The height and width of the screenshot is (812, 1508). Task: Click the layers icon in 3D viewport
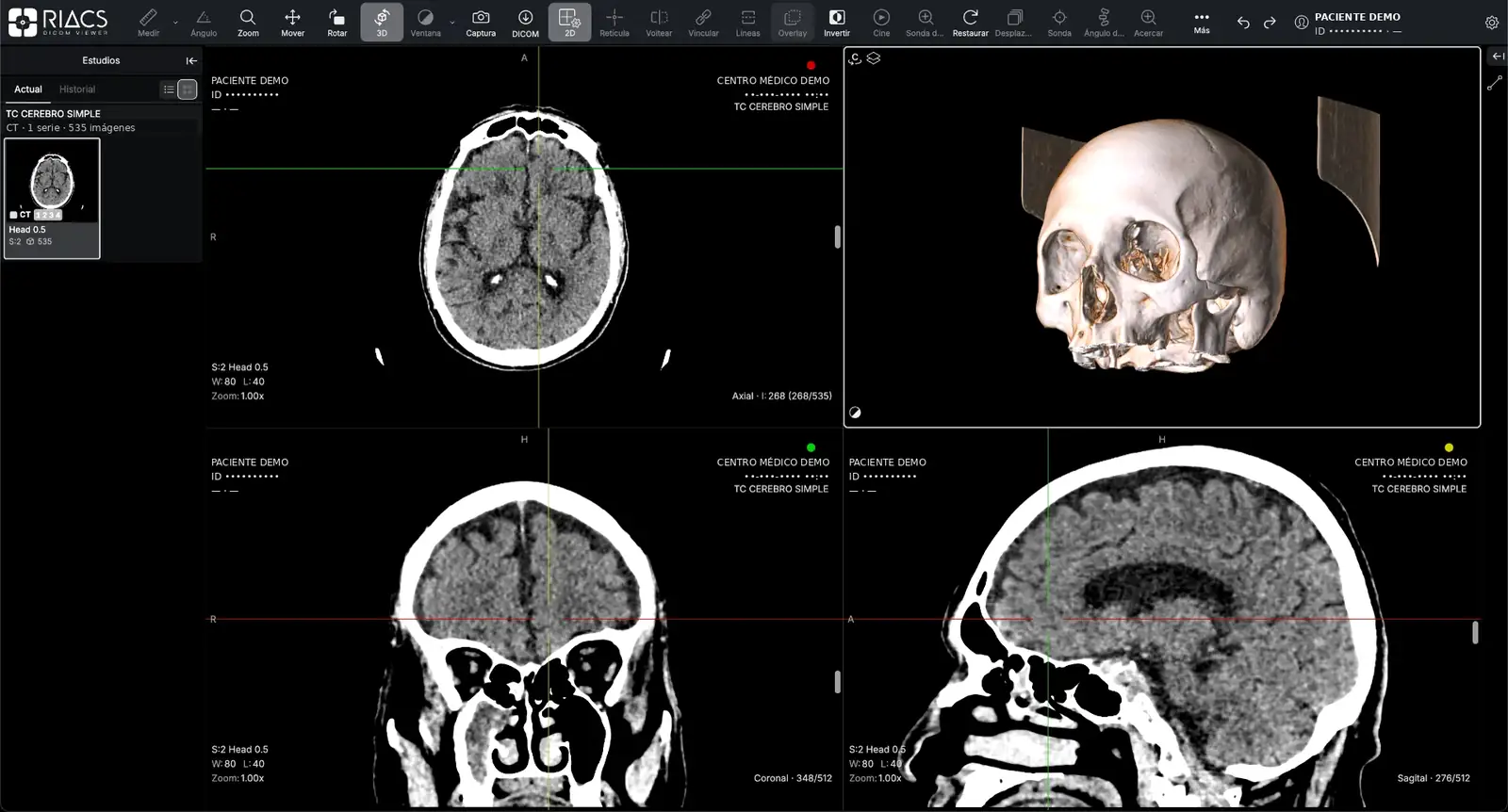(874, 58)
